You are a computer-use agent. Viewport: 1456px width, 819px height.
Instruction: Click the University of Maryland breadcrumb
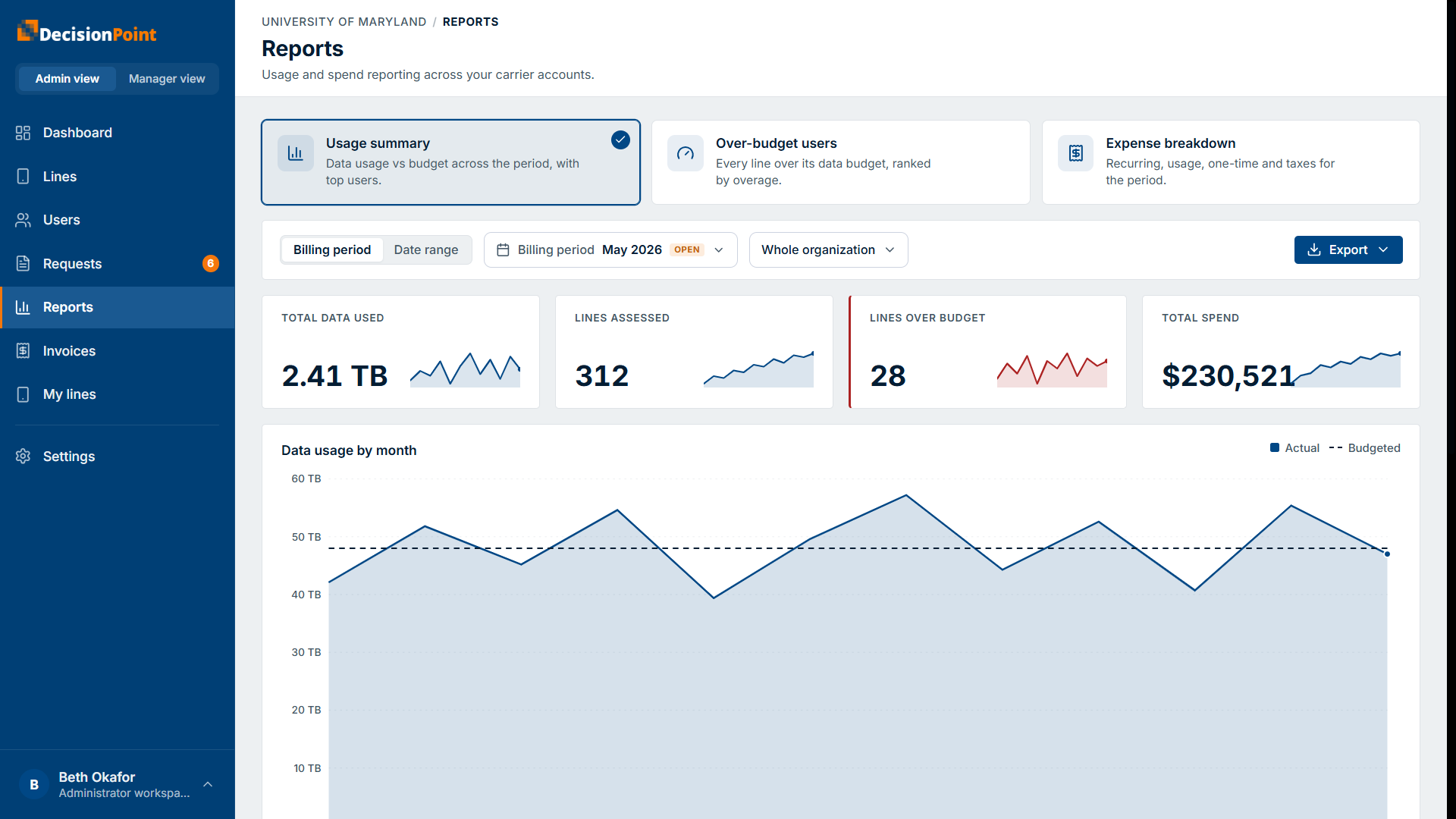click(x=344, y=22)
